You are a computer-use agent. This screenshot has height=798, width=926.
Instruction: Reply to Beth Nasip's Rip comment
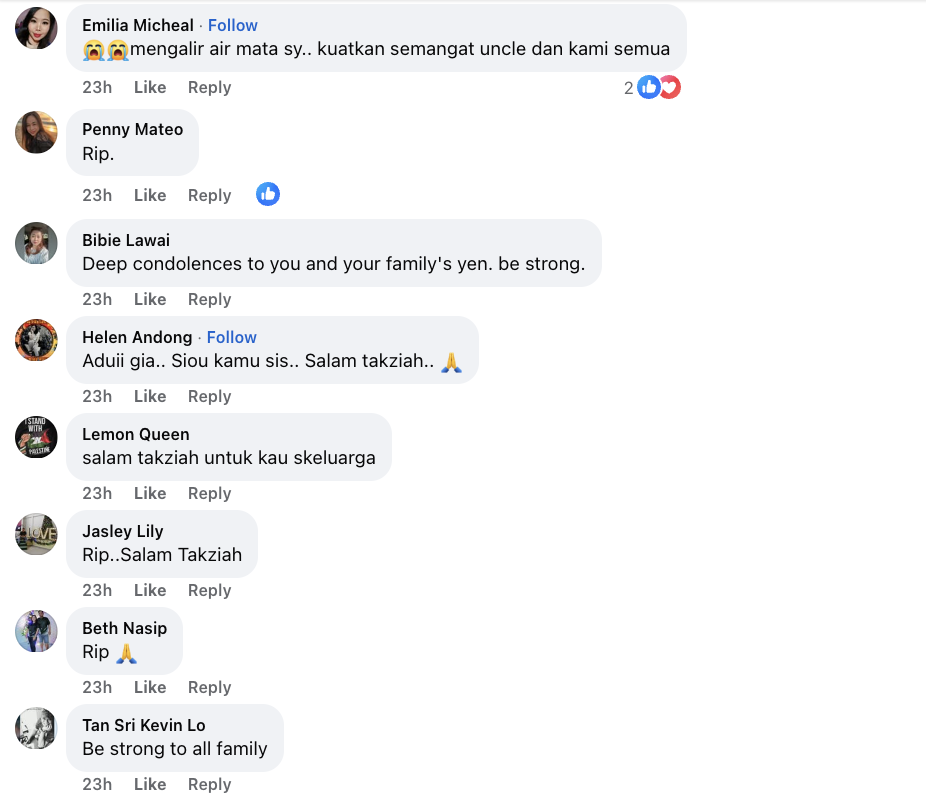(209, 687)
